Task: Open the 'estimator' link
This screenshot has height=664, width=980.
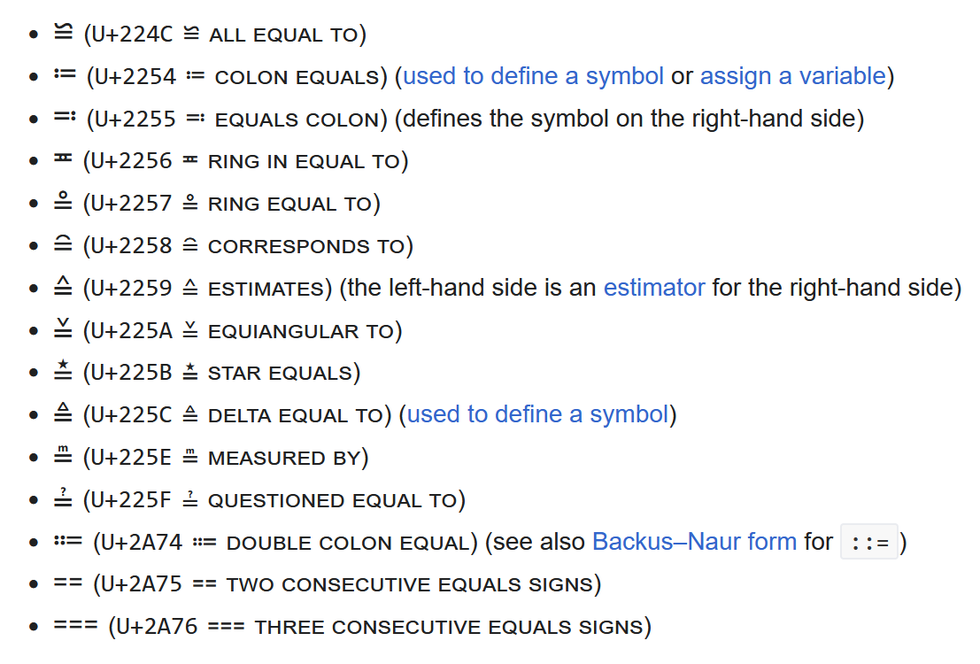Action: pyautogui.click(x=654, y=288)
